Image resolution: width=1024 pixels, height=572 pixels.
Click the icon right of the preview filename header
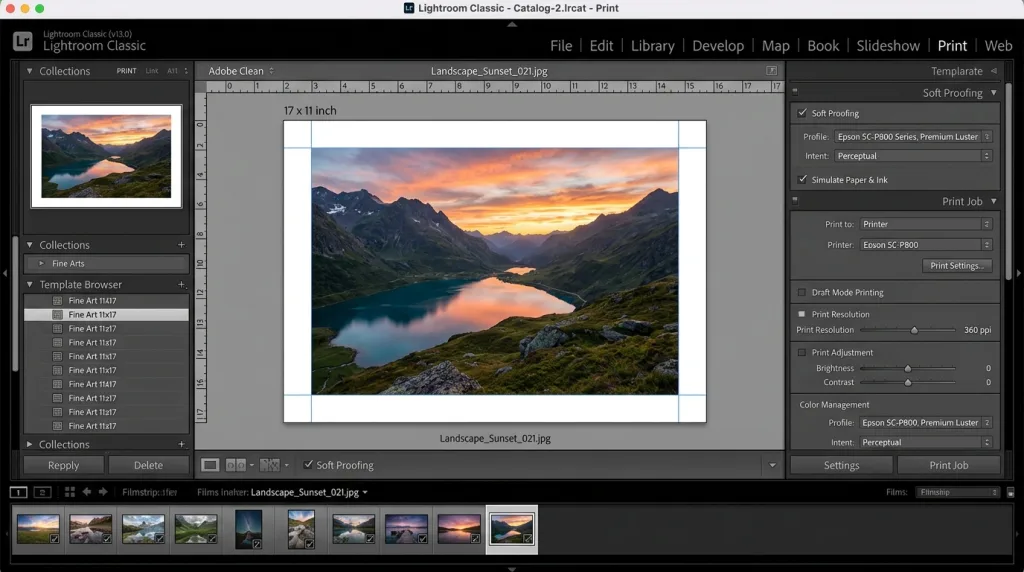click(x=771, y=71)
